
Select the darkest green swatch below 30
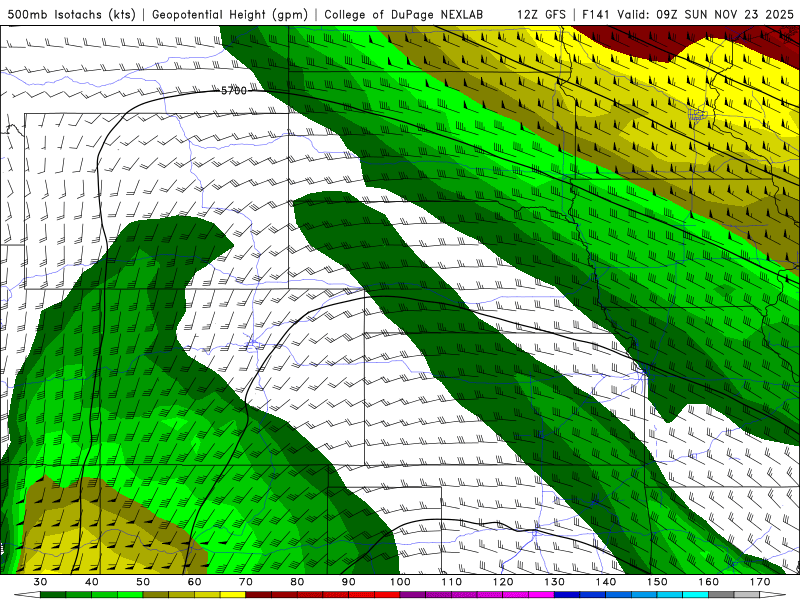pyautogui.click(x=53, y=595)
